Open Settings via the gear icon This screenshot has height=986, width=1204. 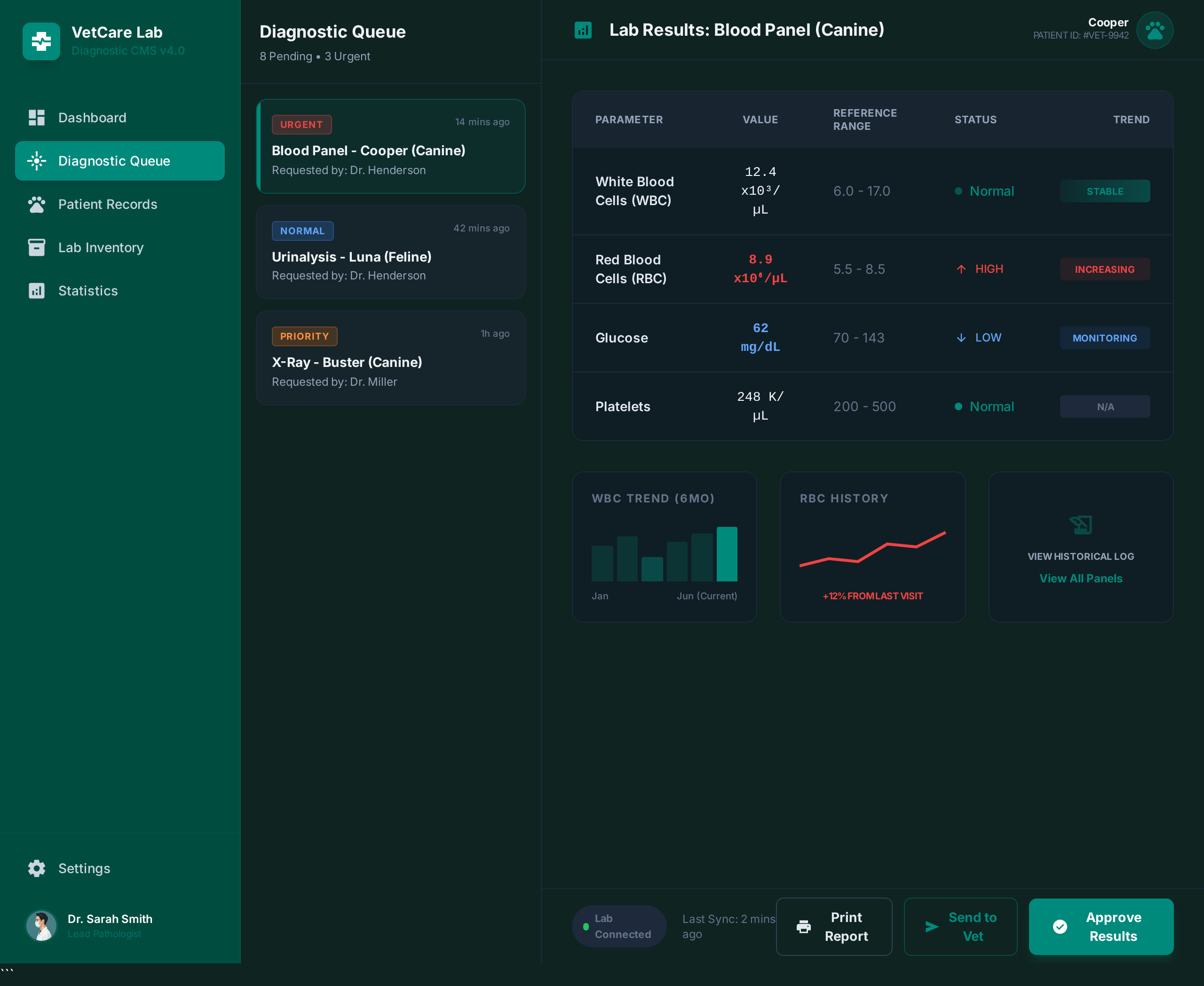(x=37, y=868)
